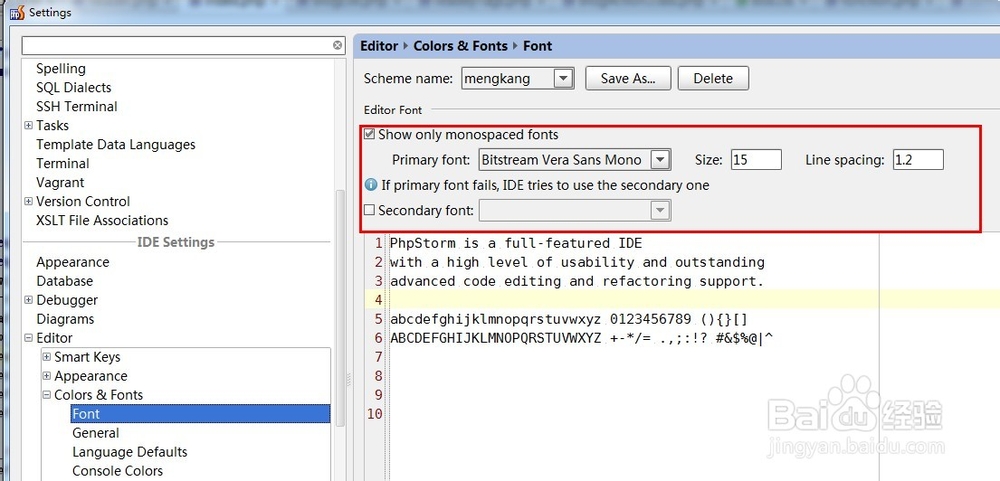1000x481 pixels.
Task: Select Console Colors tree item
Action: [117, 471]
